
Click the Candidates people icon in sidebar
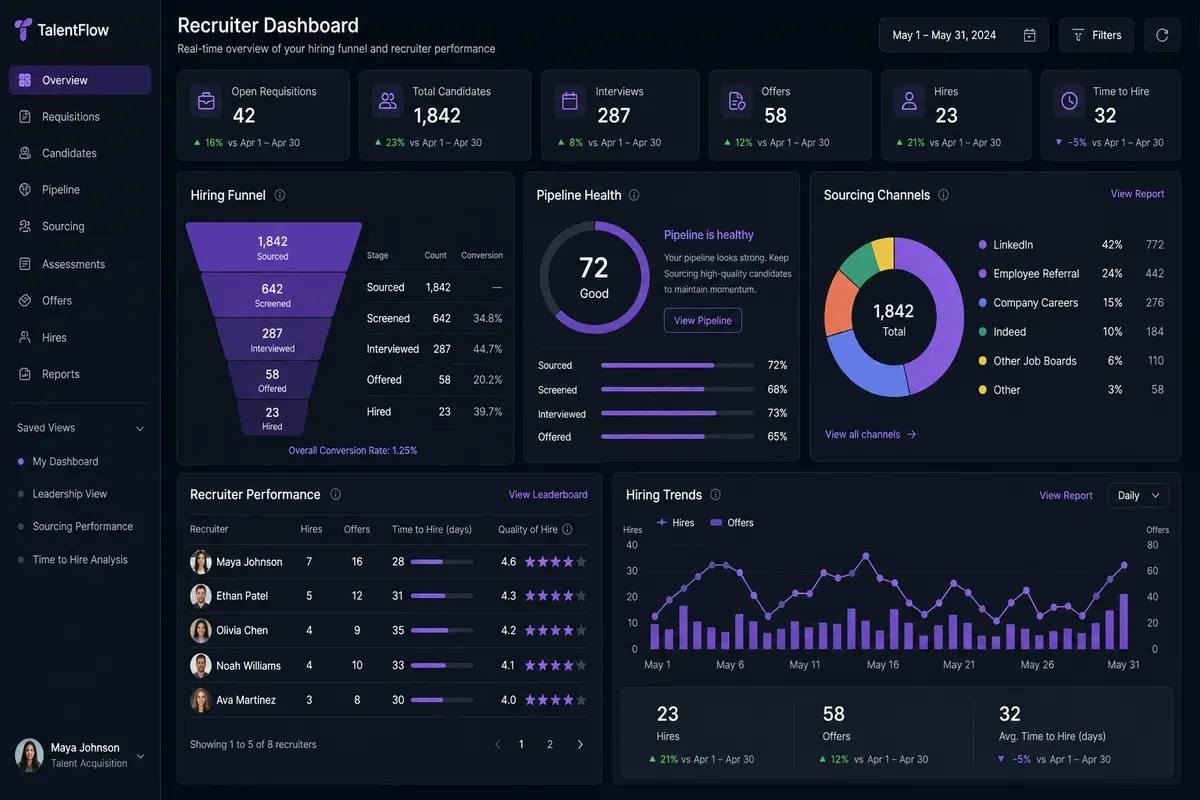pos(25,153)
